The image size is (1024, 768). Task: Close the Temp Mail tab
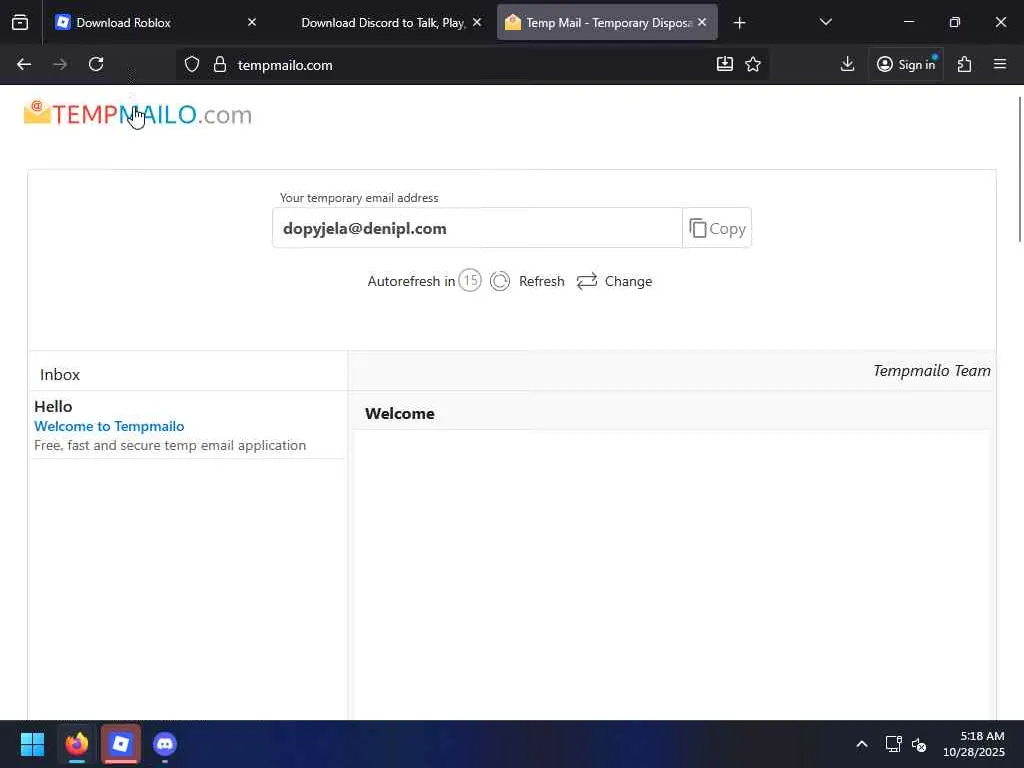(702, 22)
